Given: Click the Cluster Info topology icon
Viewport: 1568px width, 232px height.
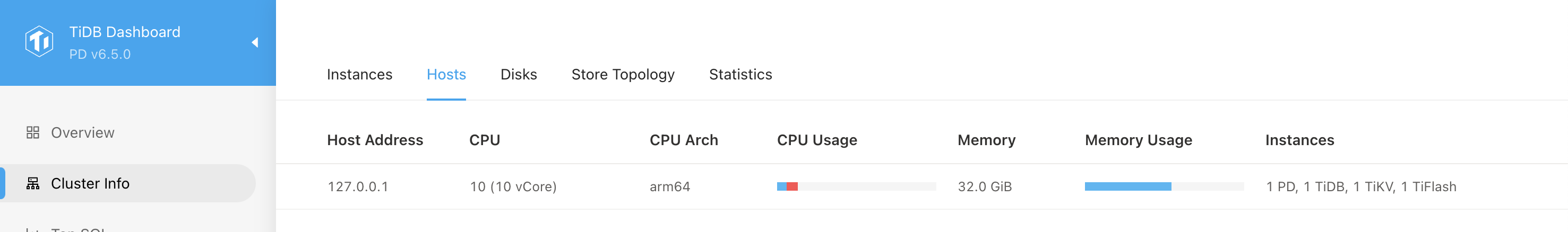Looking at the screenshot, I should tap(33, 183).
